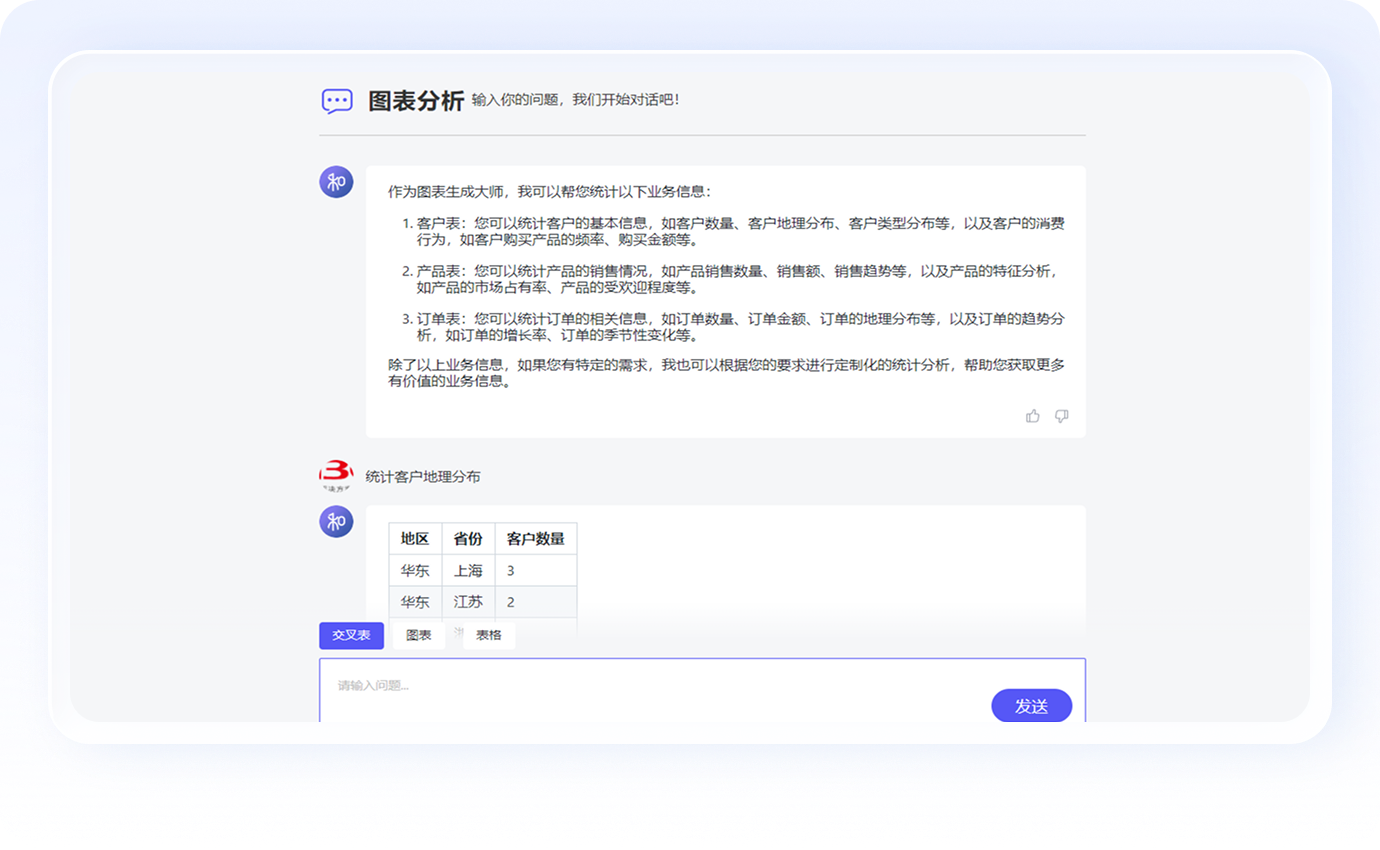Select the 上海 table cell

coord(468,571)
